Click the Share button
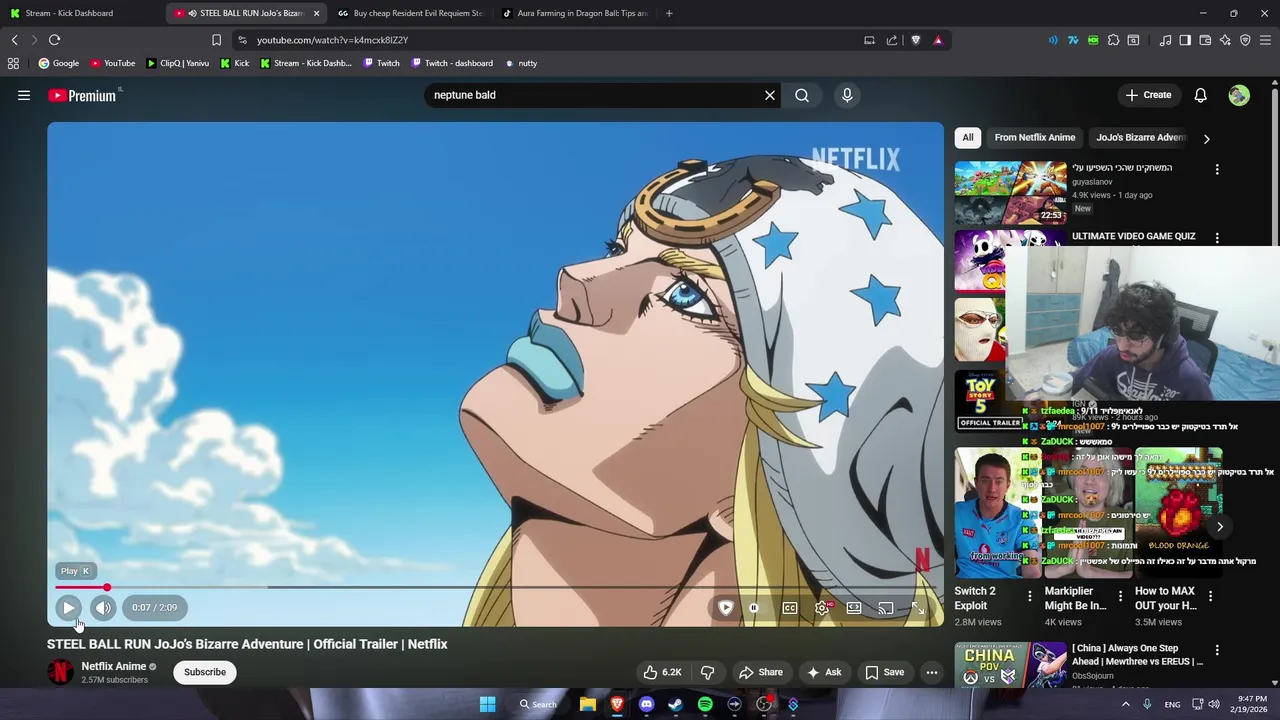 (761, 672)
